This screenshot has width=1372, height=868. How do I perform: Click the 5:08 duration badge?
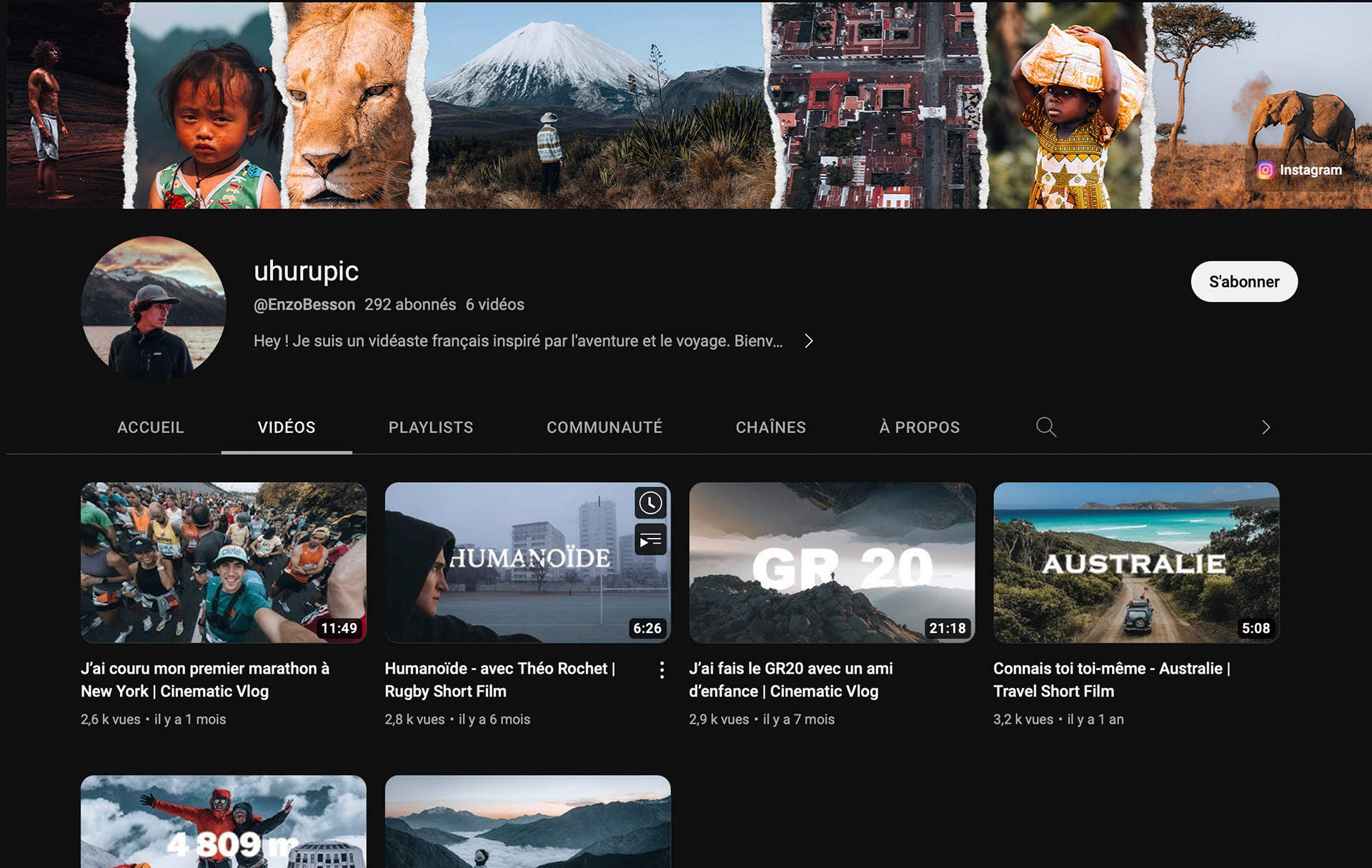point(1256,628)
